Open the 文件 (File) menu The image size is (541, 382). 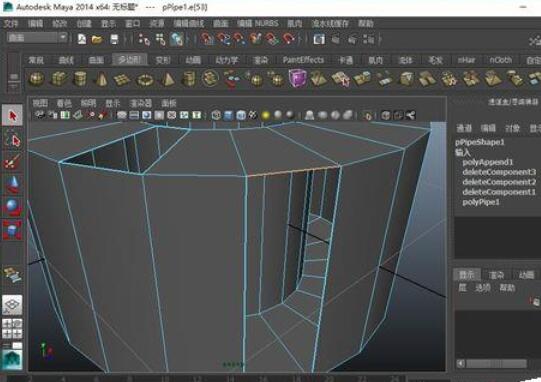pyautogui.click(x=11, y=23)
